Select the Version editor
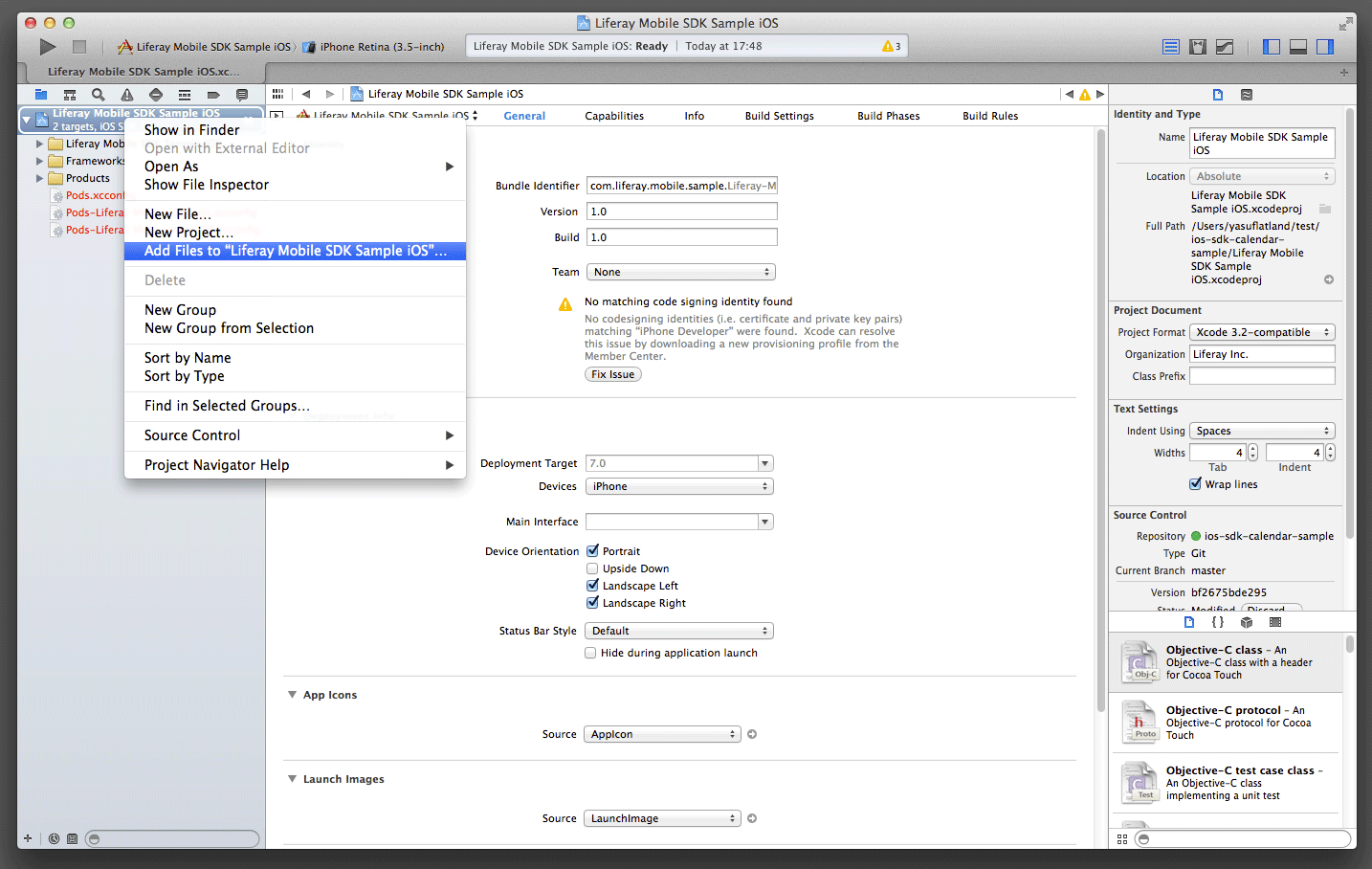Image resolution: width=1372 pixels, height=869 pixels. pos(1224,46)
